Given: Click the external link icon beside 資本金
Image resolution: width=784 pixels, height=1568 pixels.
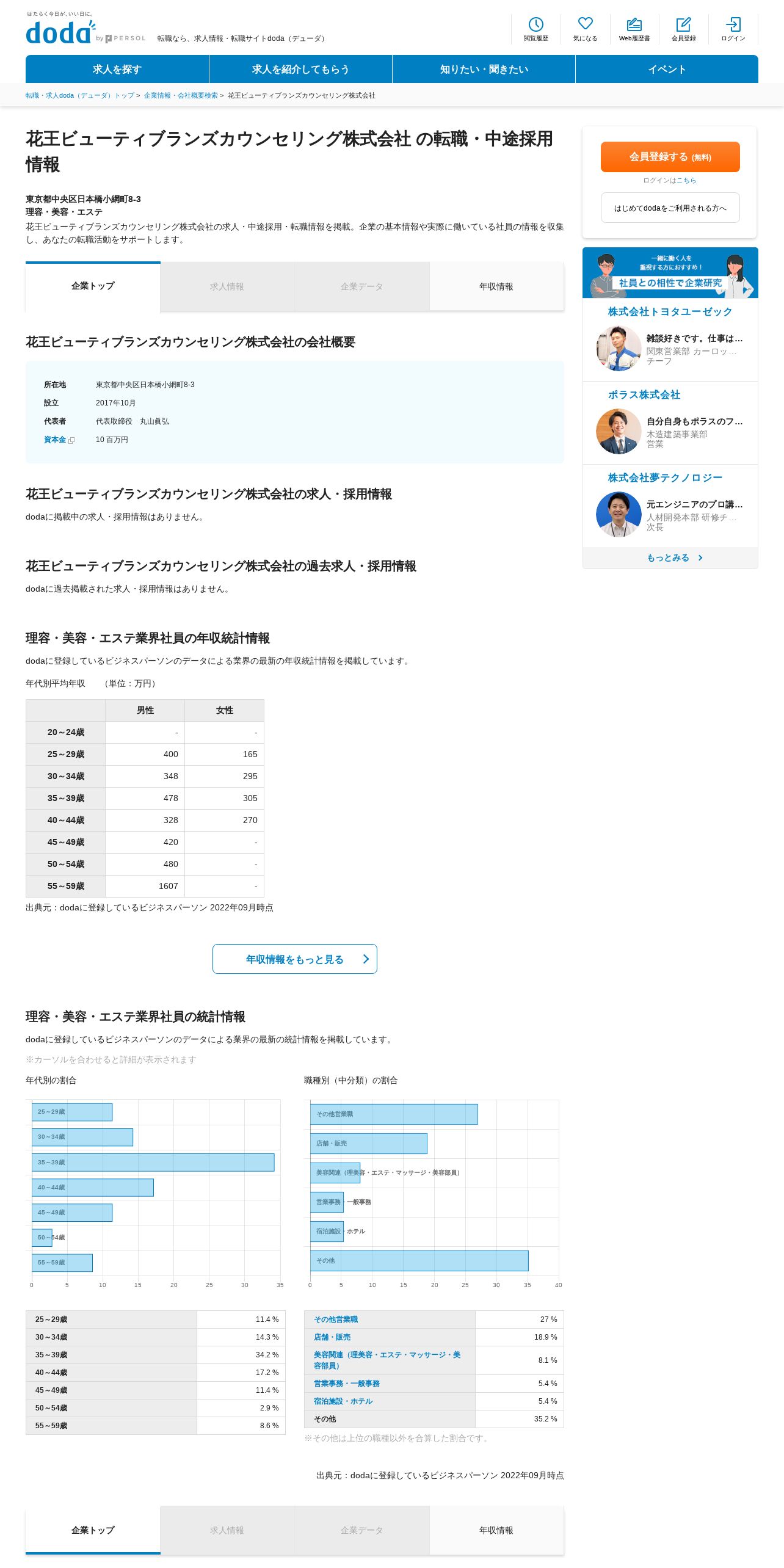Looking at the screenshot, I should pyautogui.click(x=71, y=440).
